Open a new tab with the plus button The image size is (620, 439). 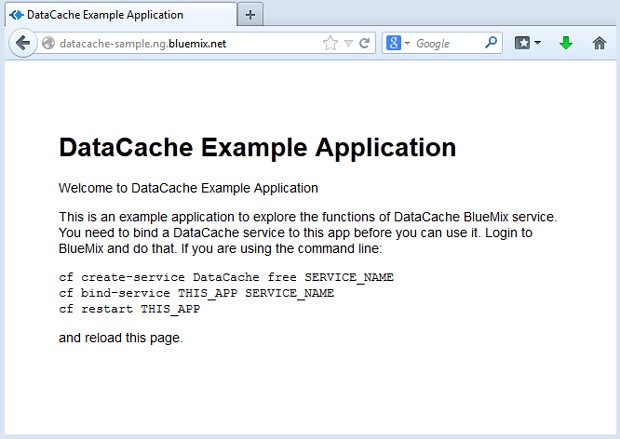click(250, 15)
